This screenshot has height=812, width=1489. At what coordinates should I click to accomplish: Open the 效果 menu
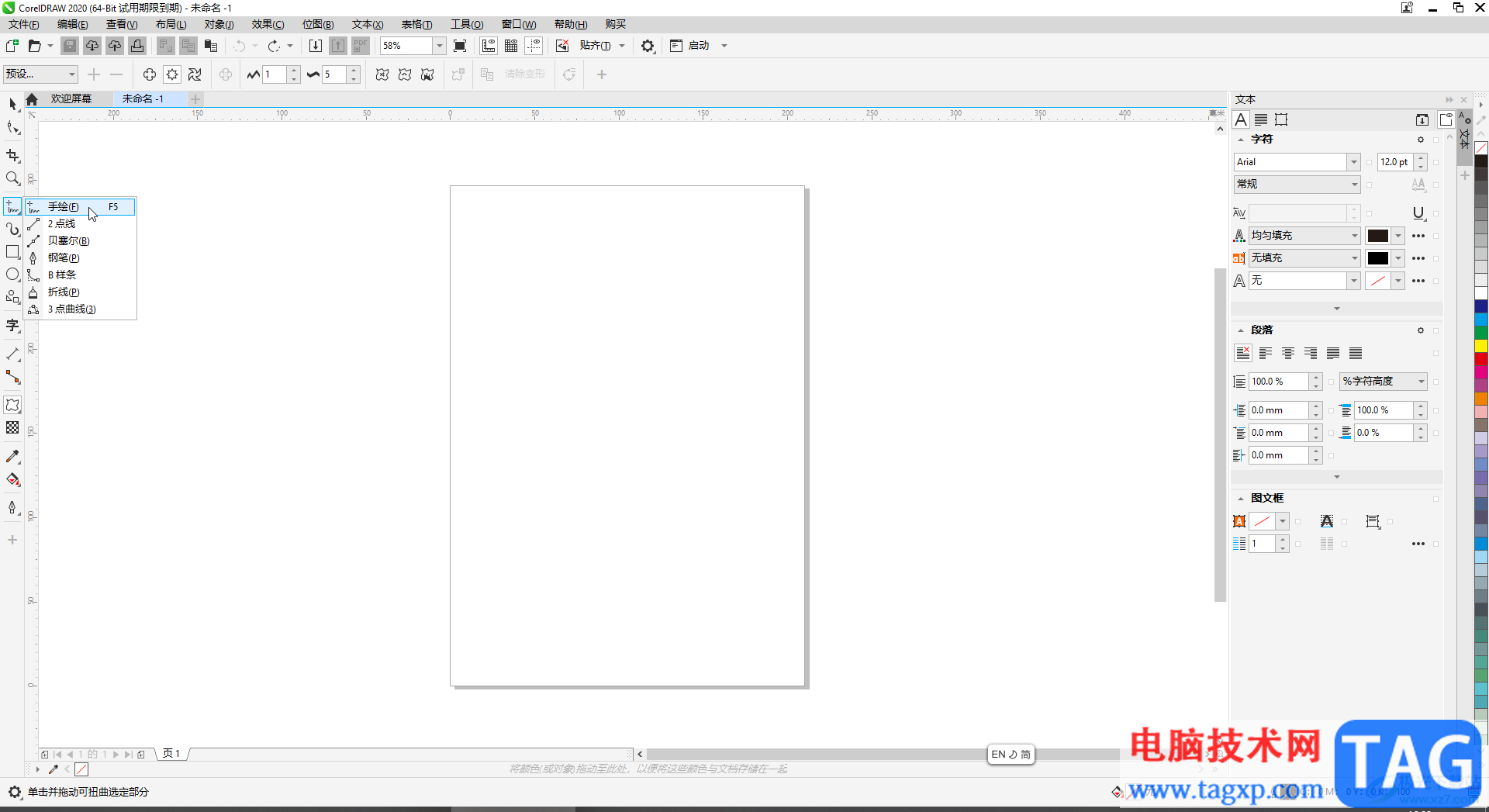(268, 24)
